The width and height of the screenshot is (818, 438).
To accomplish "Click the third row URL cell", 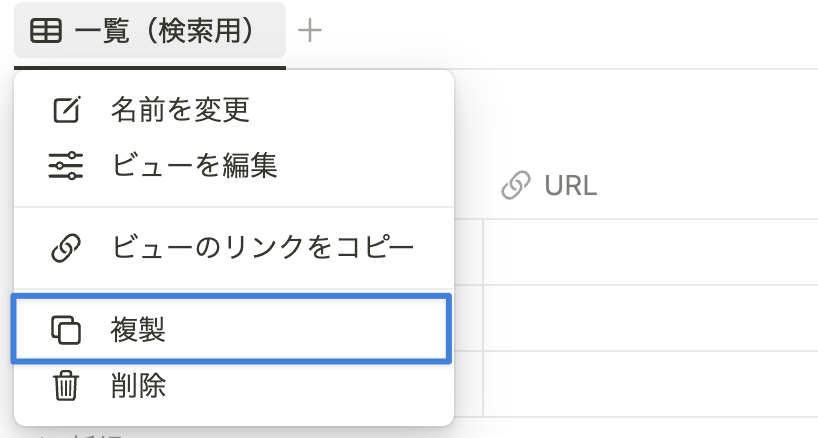I will 650,384.
